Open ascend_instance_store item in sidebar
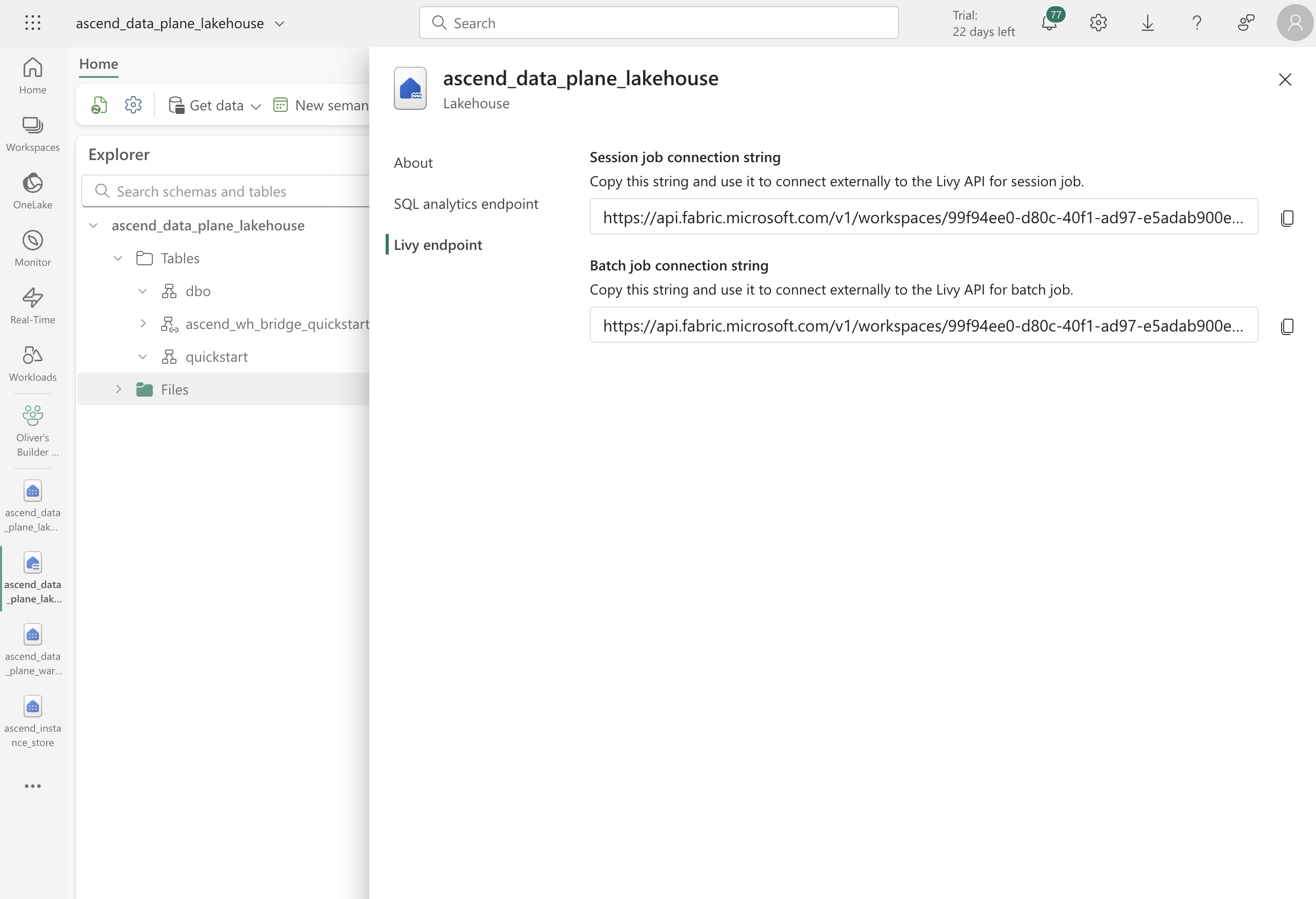 click(x=33, y=721)
